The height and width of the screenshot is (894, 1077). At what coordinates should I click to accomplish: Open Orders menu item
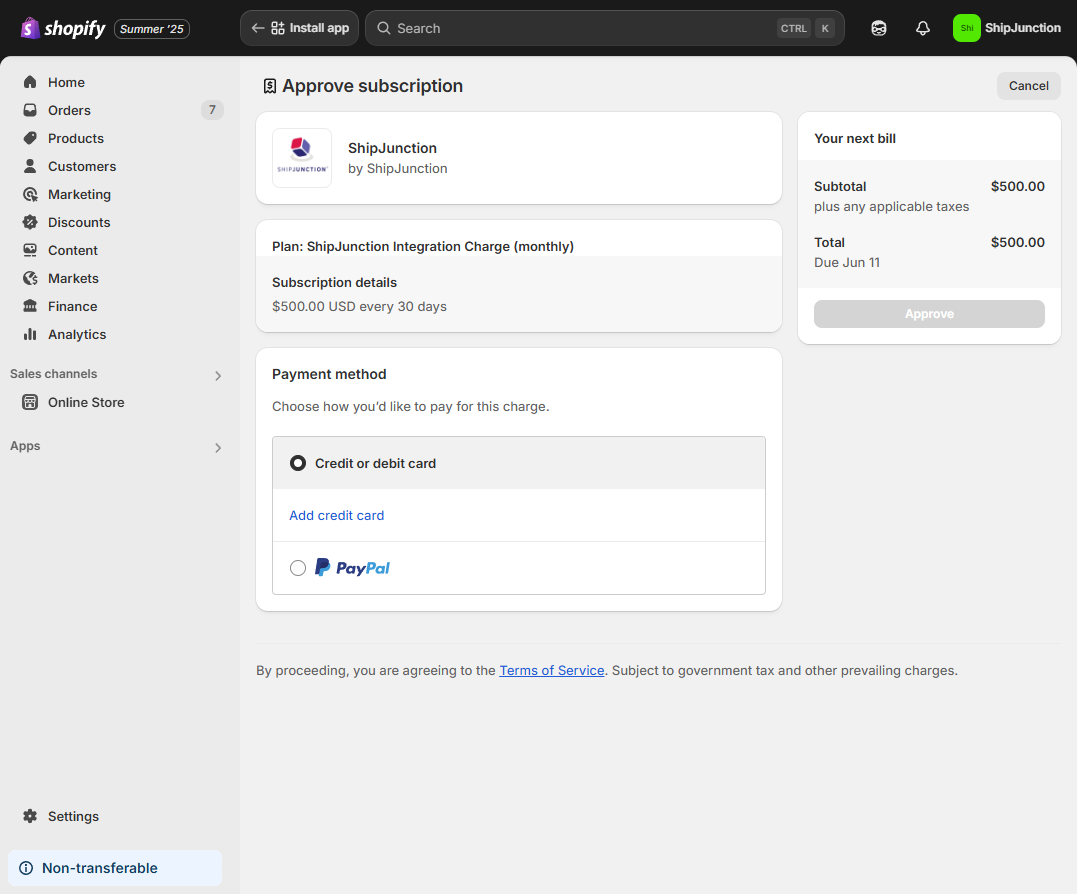(69, 110)
